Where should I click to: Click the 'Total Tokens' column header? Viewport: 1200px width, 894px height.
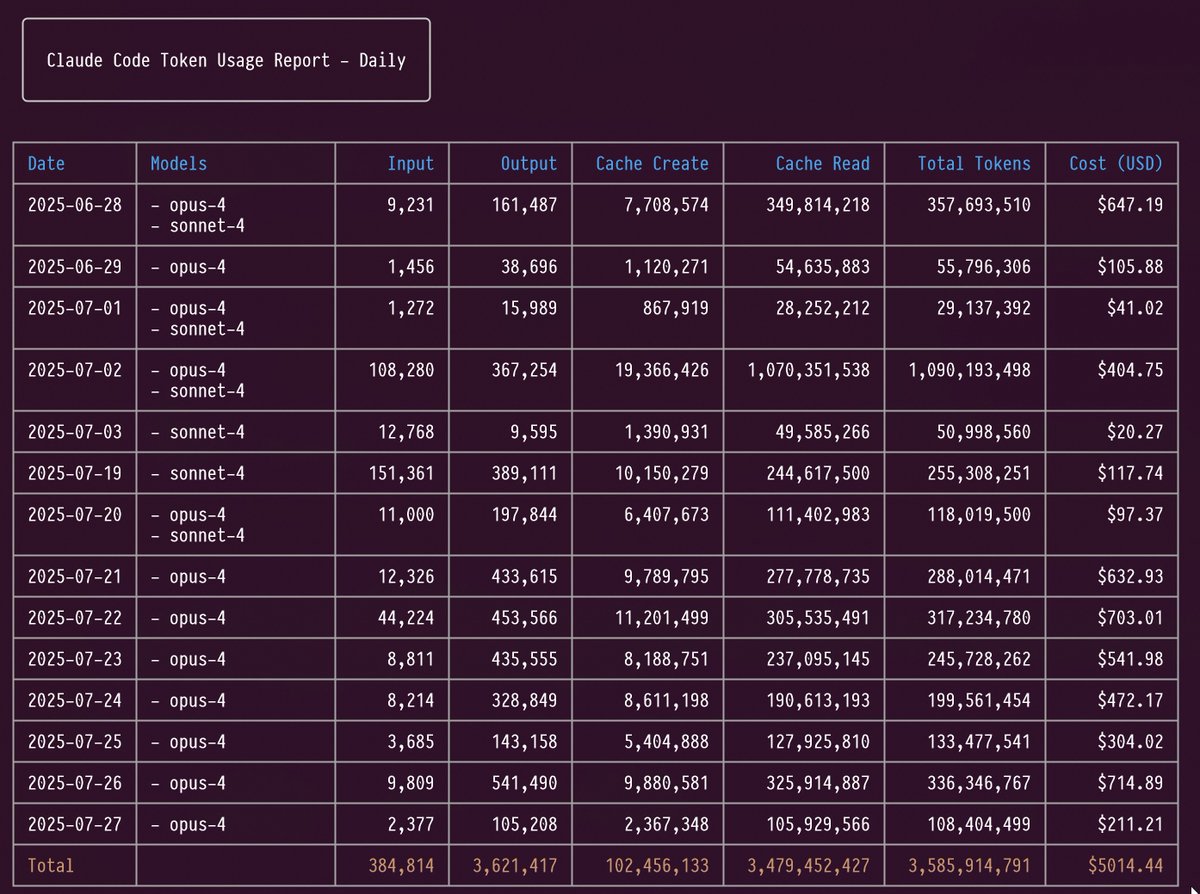(x=975, y=164)
